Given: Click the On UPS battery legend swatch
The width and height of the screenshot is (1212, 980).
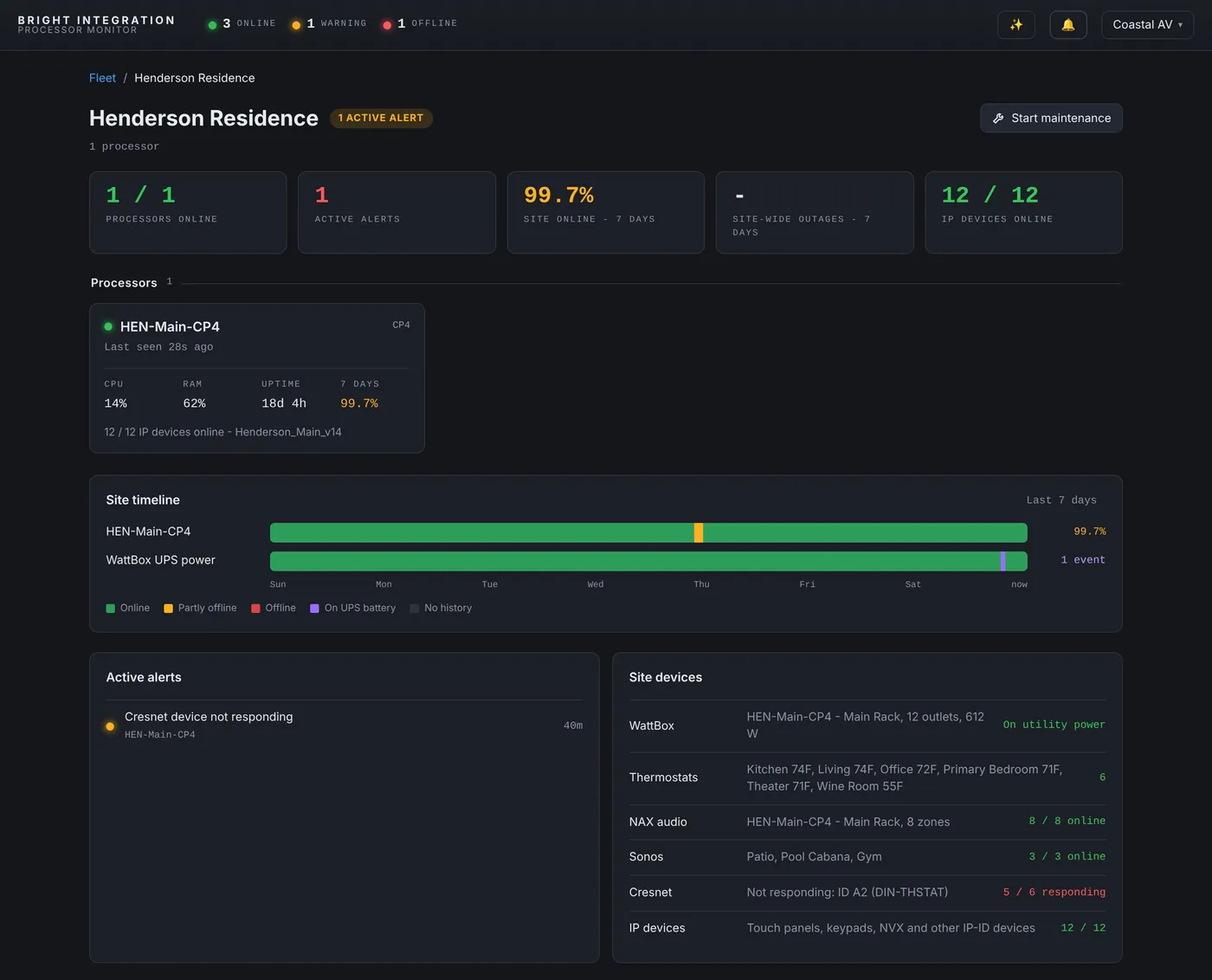Looking at the screenshot, I should click(x=314, y=609).
